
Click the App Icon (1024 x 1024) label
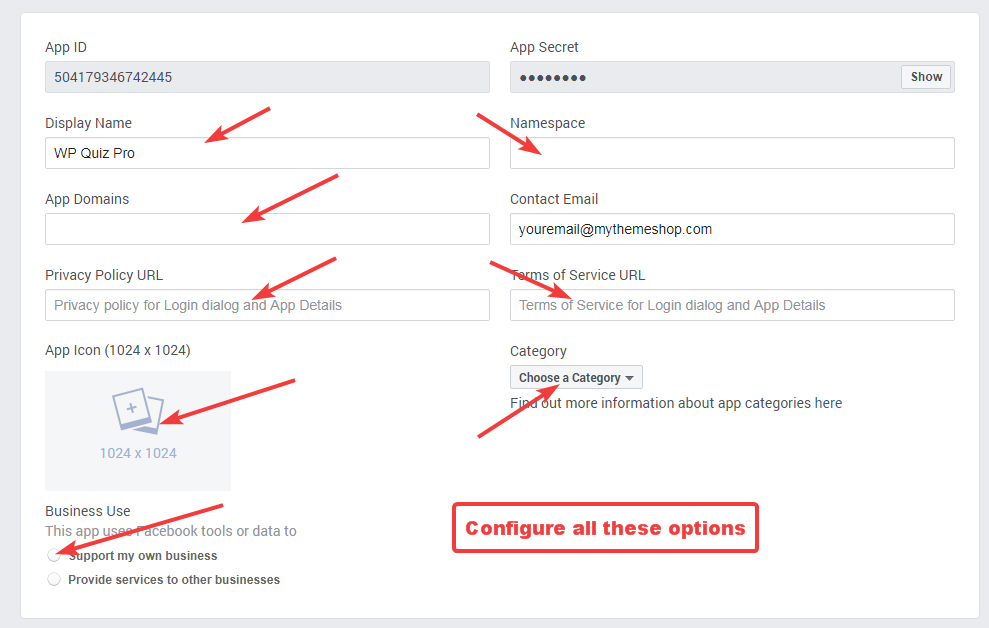click(118, 351)
